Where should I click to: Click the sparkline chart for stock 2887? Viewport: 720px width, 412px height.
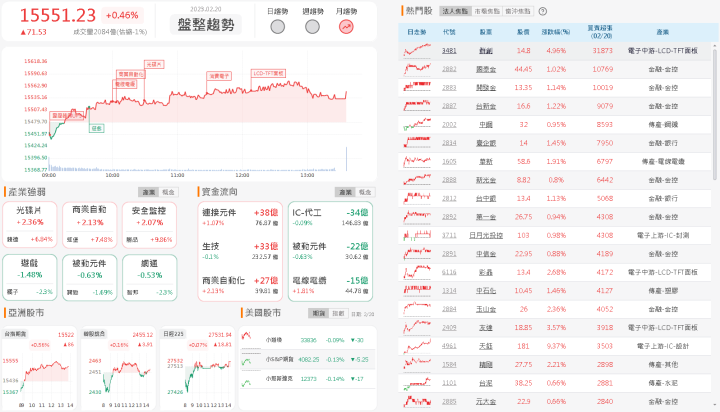(x=417, y=106)
